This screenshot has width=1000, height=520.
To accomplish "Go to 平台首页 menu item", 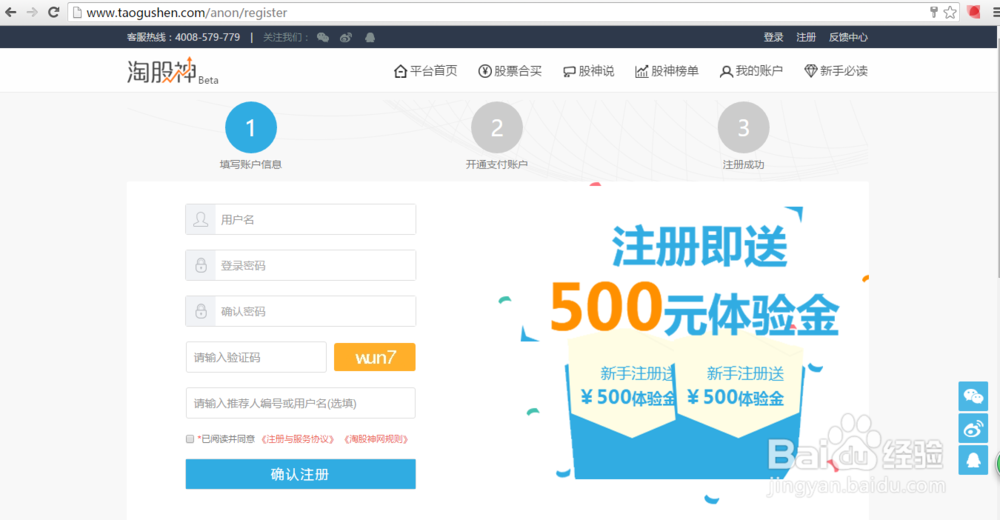I will (425, 71).
